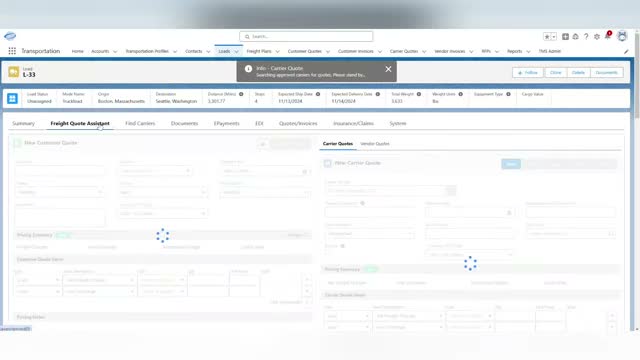Open the Guidance Center icon
Screen dimensions: 640x360
[x=576, y=37]
